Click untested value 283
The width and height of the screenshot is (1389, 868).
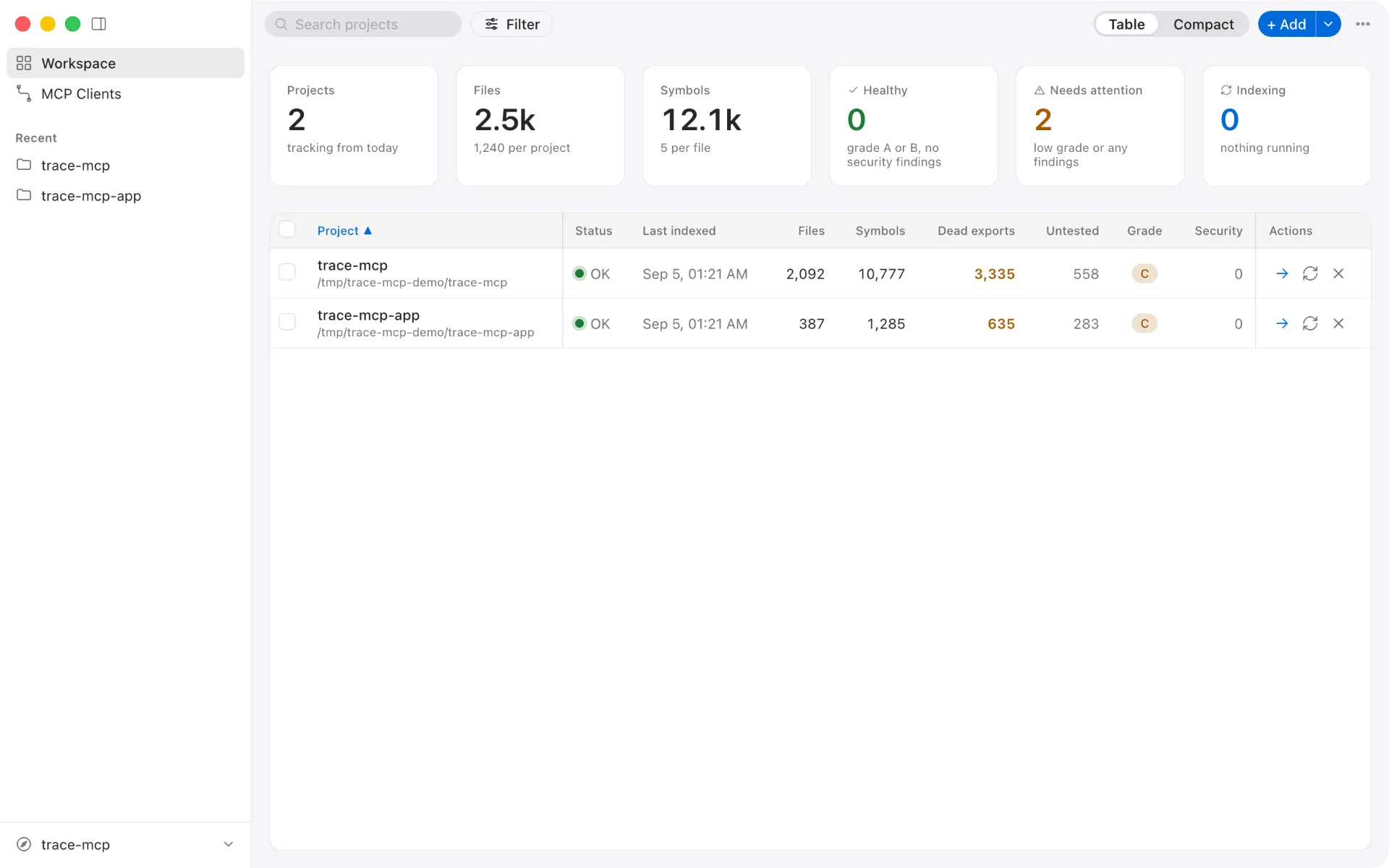click(x=1086, y=323)
